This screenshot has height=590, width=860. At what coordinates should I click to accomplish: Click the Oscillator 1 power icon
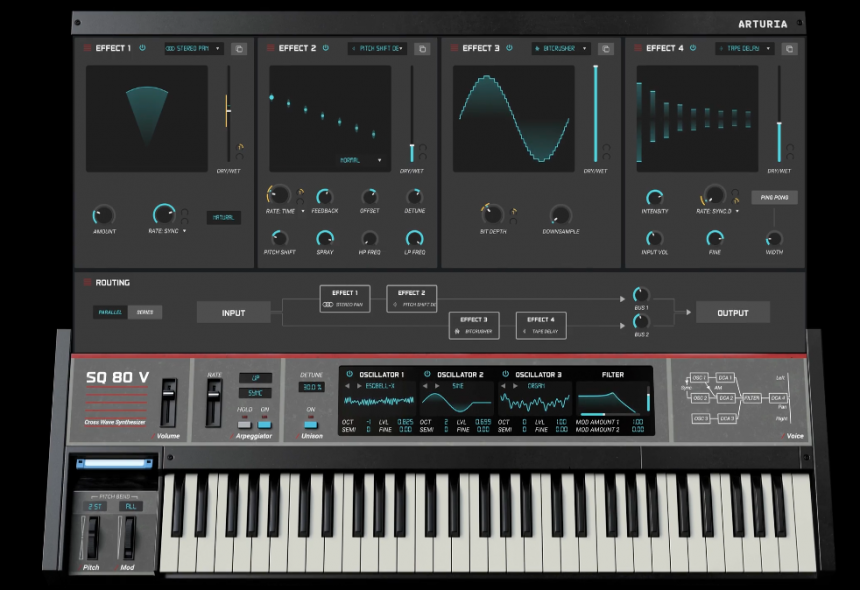click(348, 374)
